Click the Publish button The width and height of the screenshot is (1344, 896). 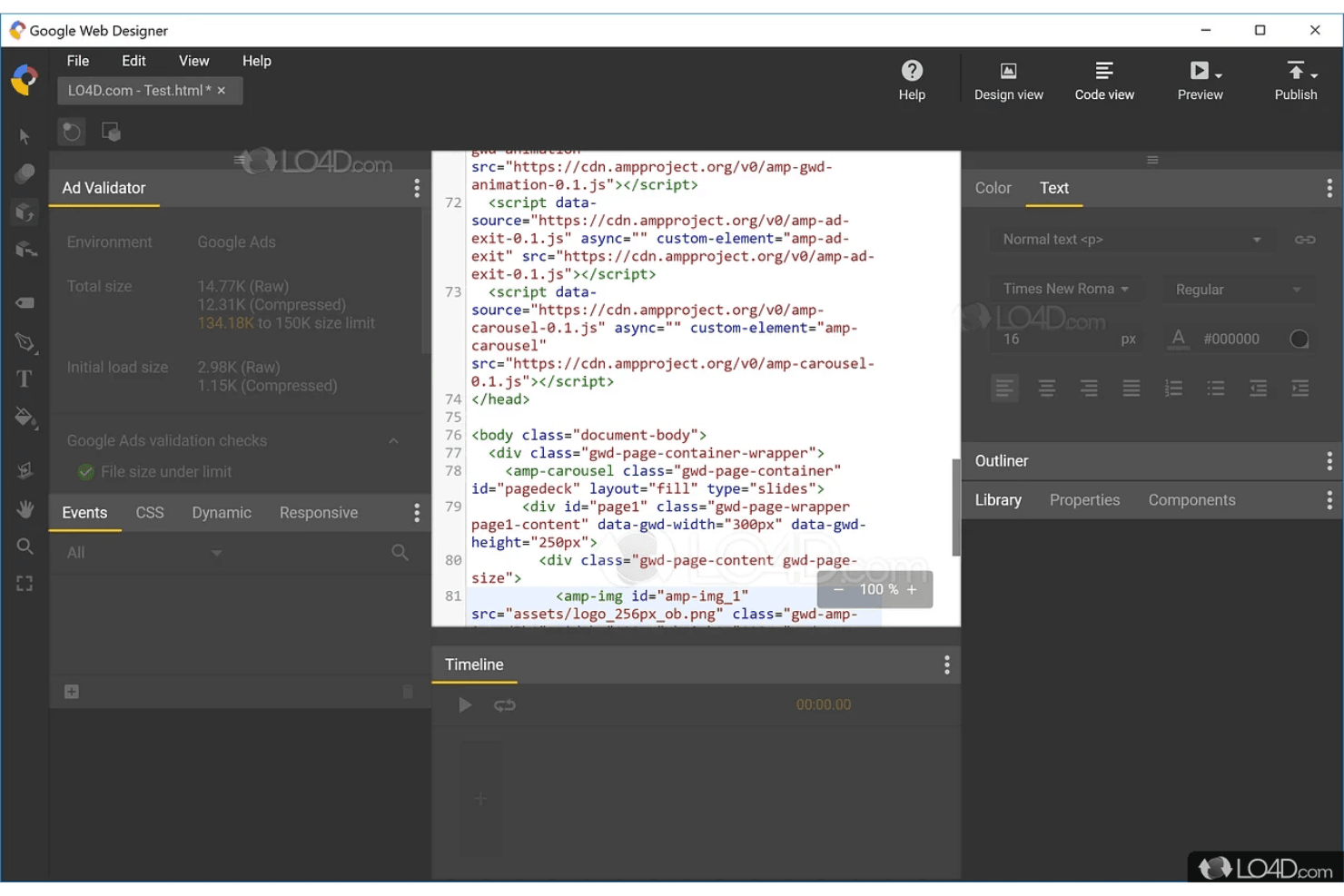[x=1295, y=81]
